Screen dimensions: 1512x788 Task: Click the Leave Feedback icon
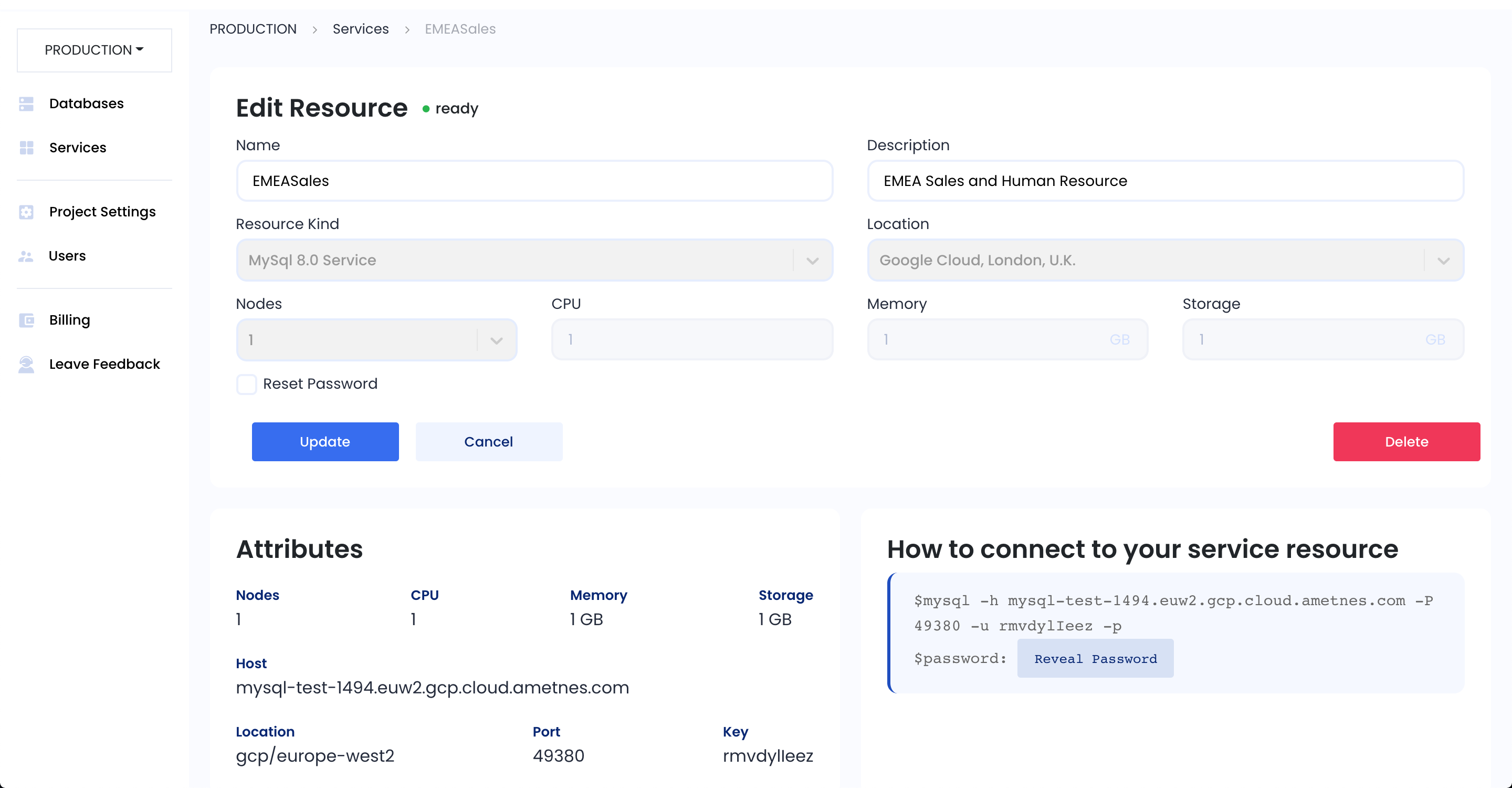(x=26, y=364)
